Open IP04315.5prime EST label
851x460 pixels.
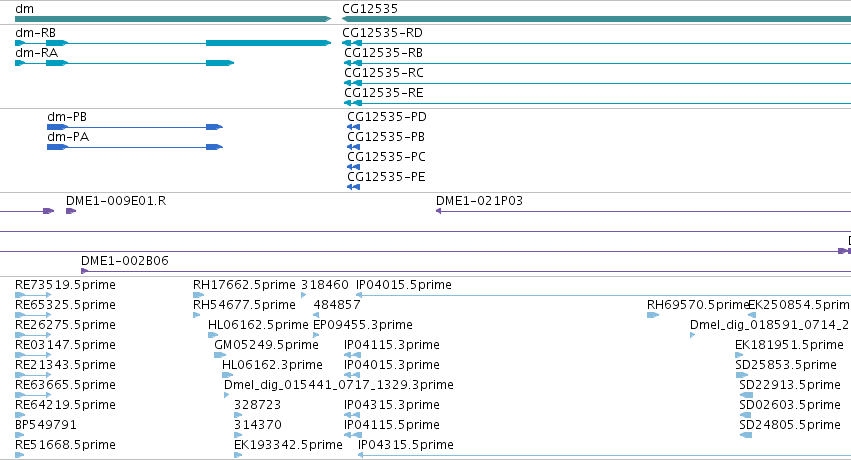(x=405, y=445)
